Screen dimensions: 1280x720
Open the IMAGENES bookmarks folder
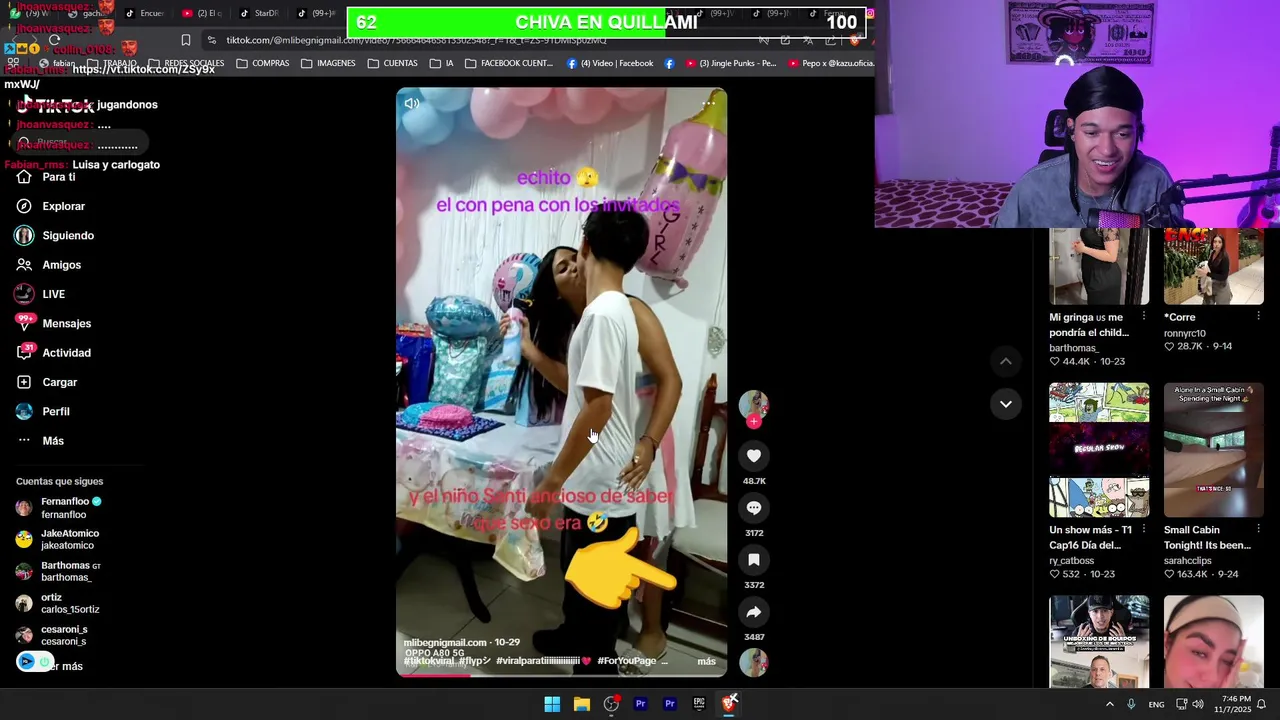click(328, 63)
